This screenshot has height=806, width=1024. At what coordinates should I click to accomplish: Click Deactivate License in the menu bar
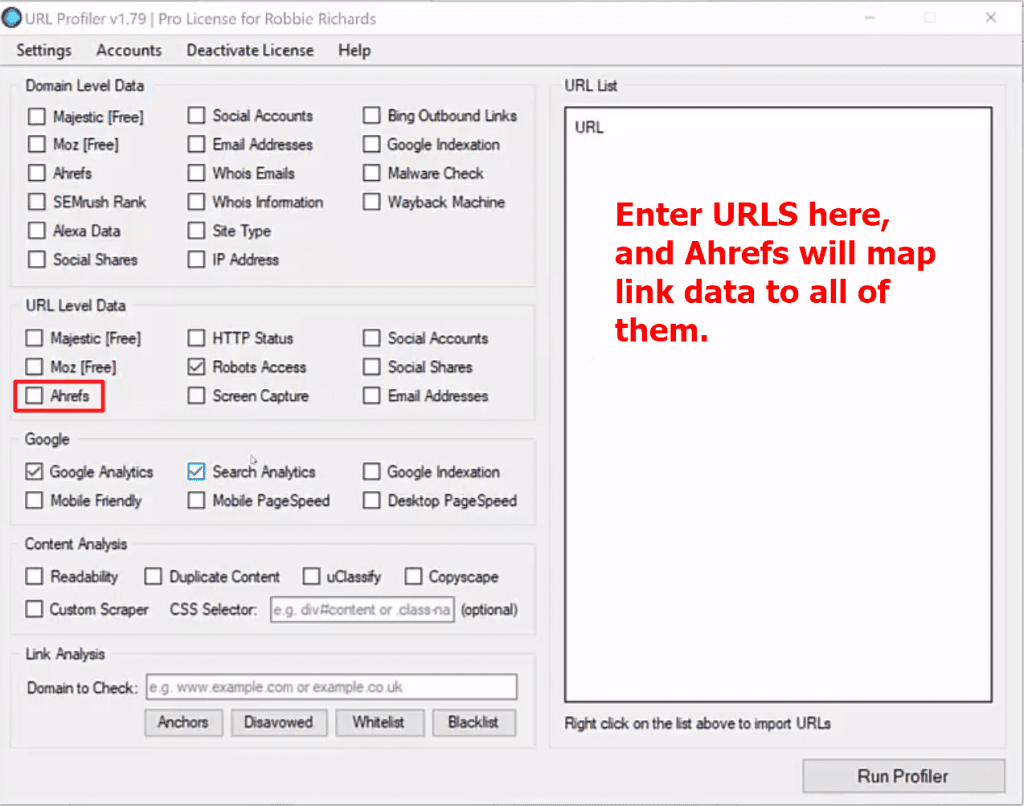point(248,50)
